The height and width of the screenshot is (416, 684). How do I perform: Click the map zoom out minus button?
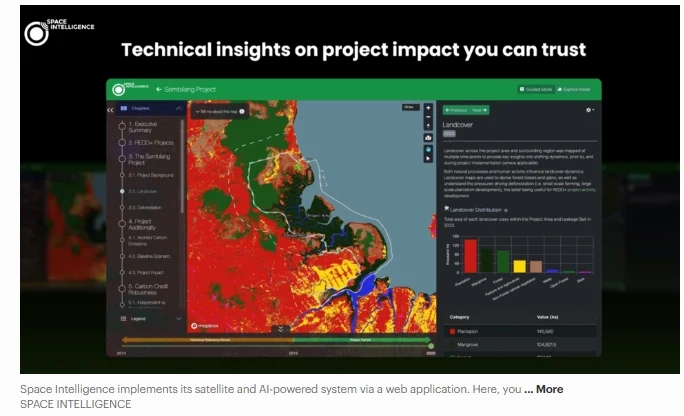pos(429,118)
